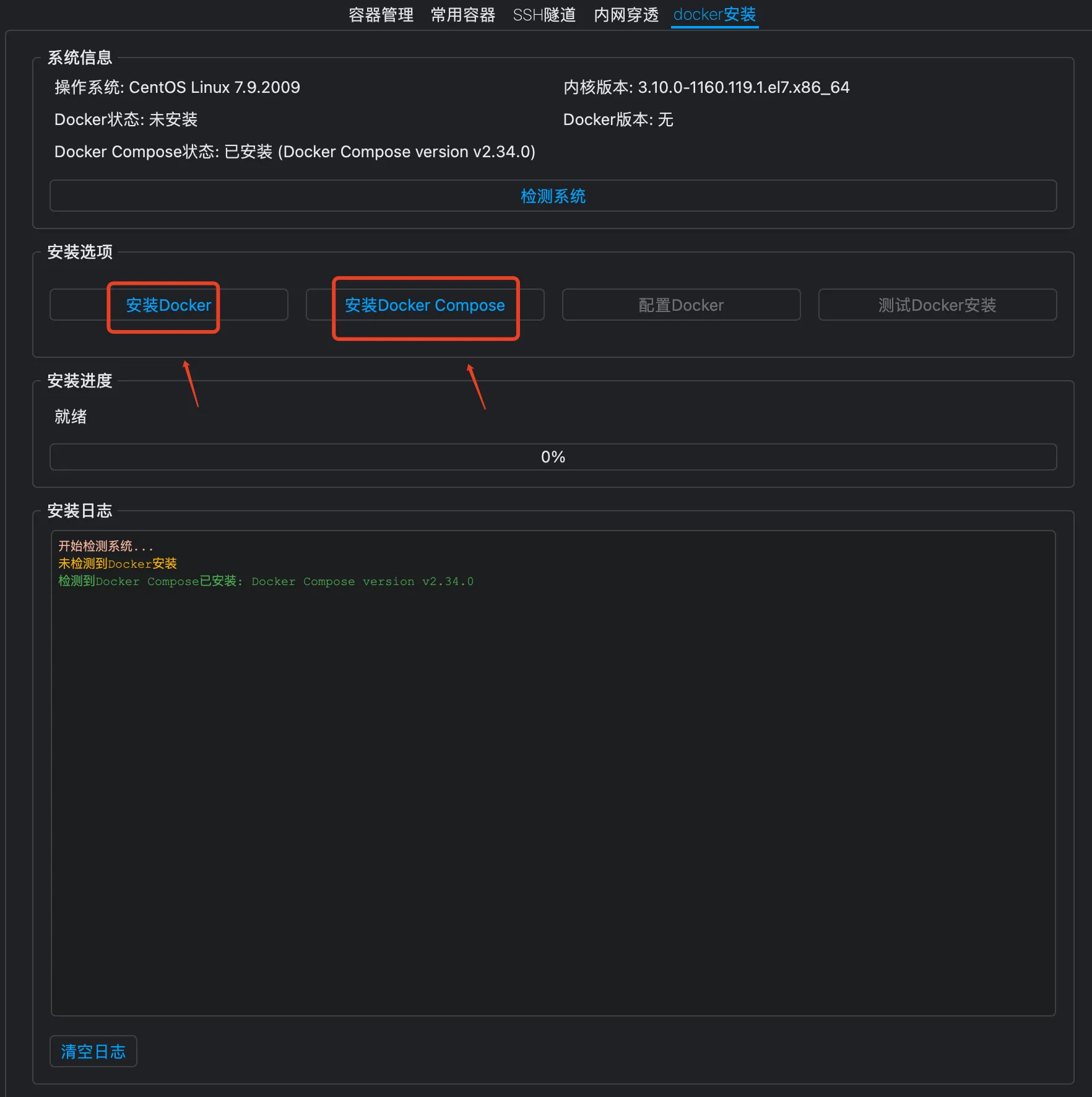Image resolution: width=1092 pixels, height=1097 pixels.
Task: Clear the log with 清空日志
Action: pyautogui.click(x=93, y=1051)
